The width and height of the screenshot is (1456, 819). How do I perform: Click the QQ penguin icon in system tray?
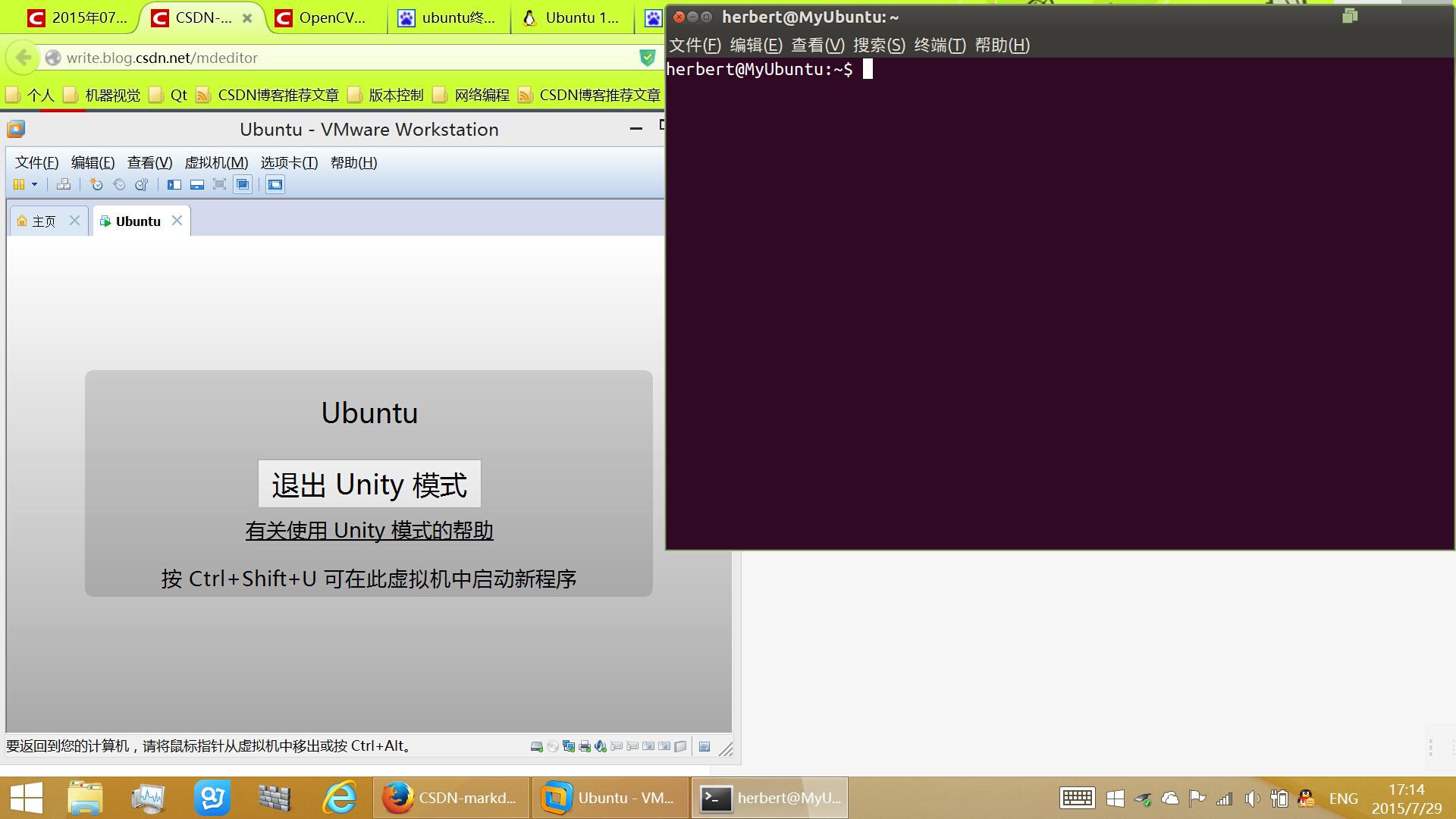(x=1306, y=798)
